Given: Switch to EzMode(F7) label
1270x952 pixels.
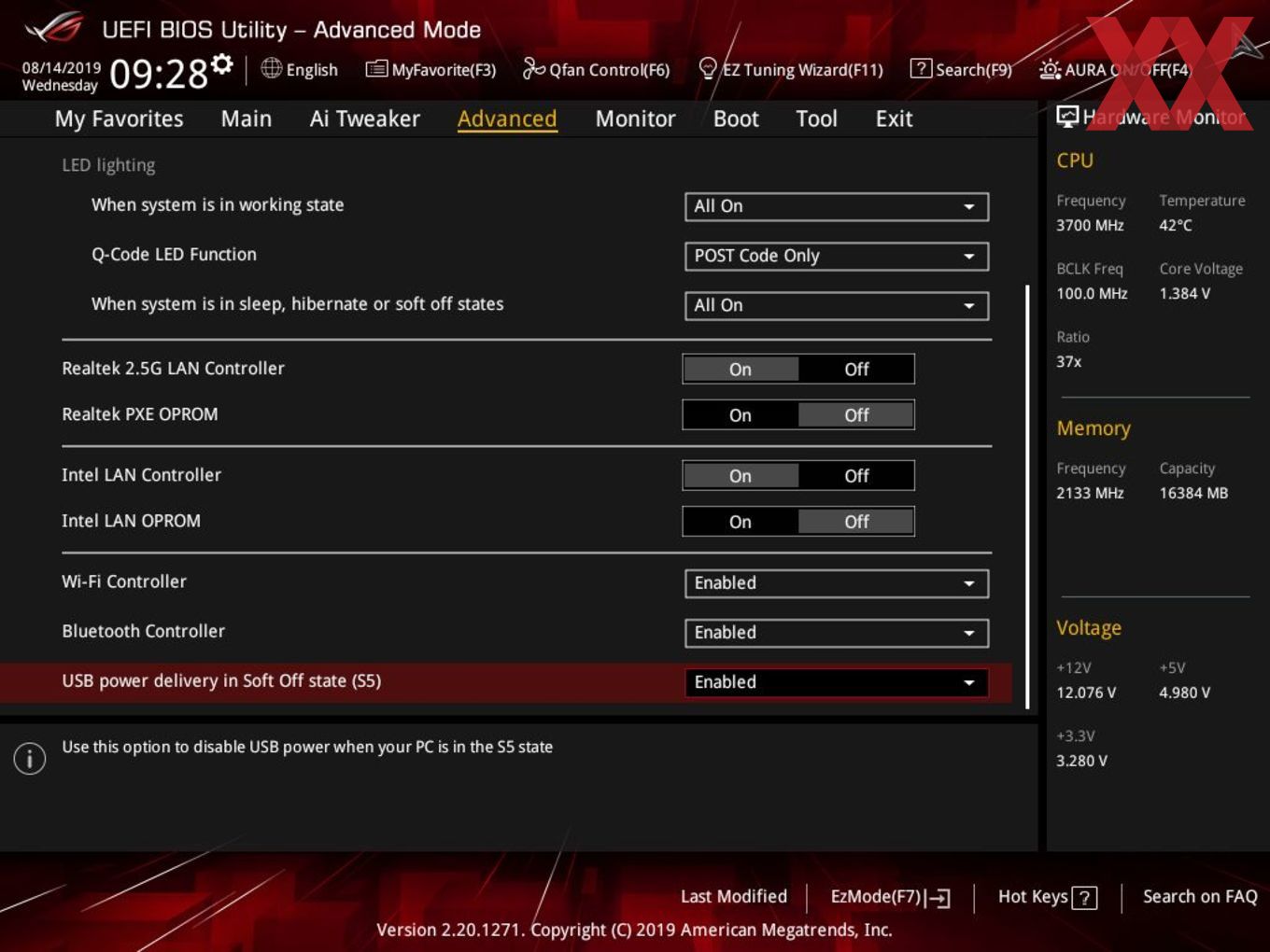Looking at the screenshot, I should tap(876, 897).
